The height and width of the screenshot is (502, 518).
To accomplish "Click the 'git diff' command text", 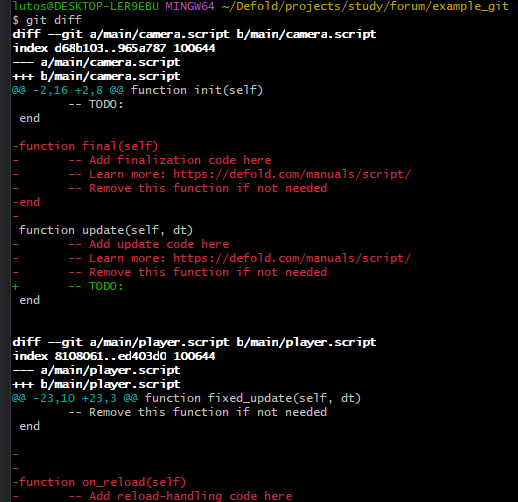I will pyautogui.click(x=54, y=20).
